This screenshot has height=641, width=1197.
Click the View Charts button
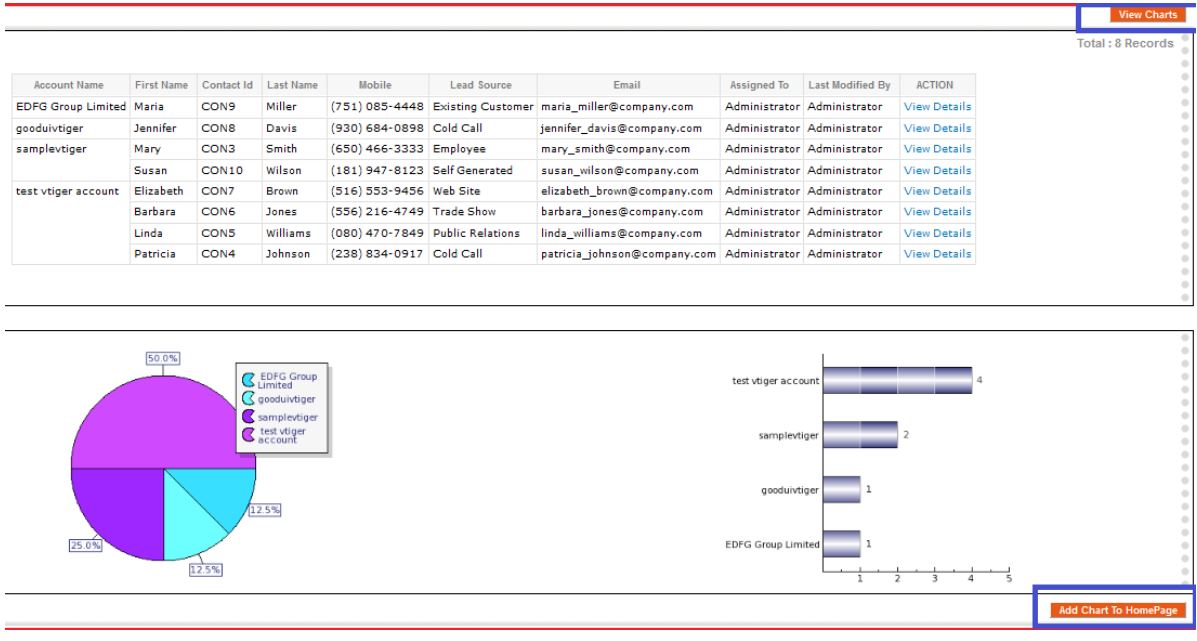click(x=1147, y=15)
